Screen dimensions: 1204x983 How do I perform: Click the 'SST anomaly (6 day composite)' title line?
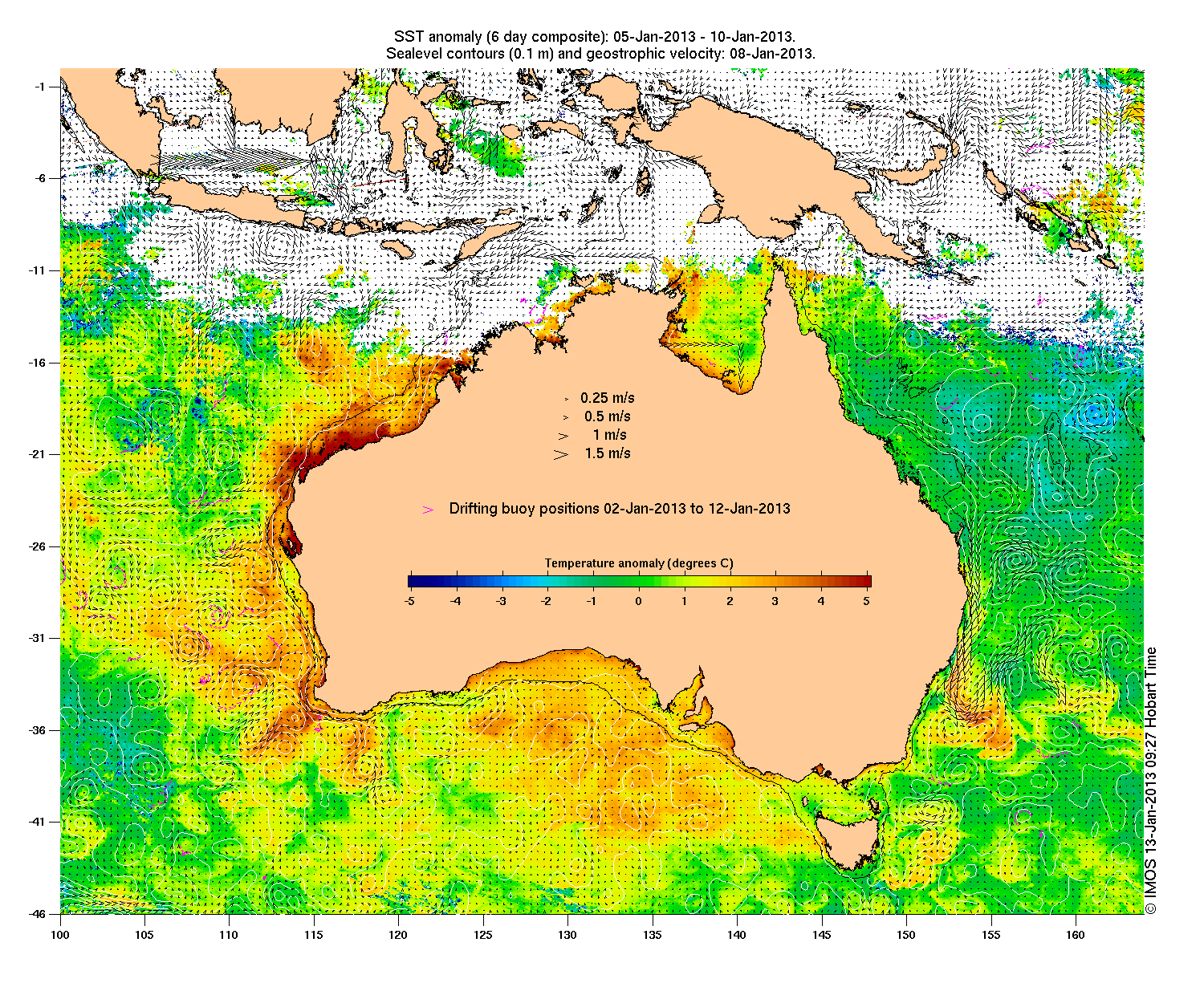pyautogui.click(x=595, y=37)
